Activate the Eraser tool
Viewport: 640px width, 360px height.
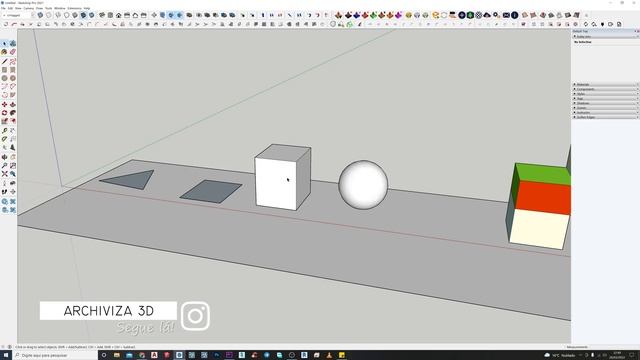point(13,52)
